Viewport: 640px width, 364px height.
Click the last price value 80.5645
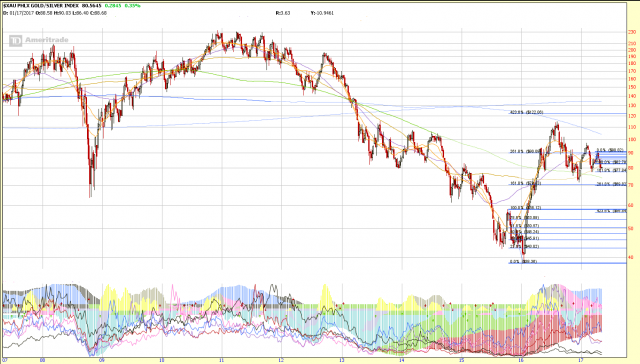coord(92,6)
